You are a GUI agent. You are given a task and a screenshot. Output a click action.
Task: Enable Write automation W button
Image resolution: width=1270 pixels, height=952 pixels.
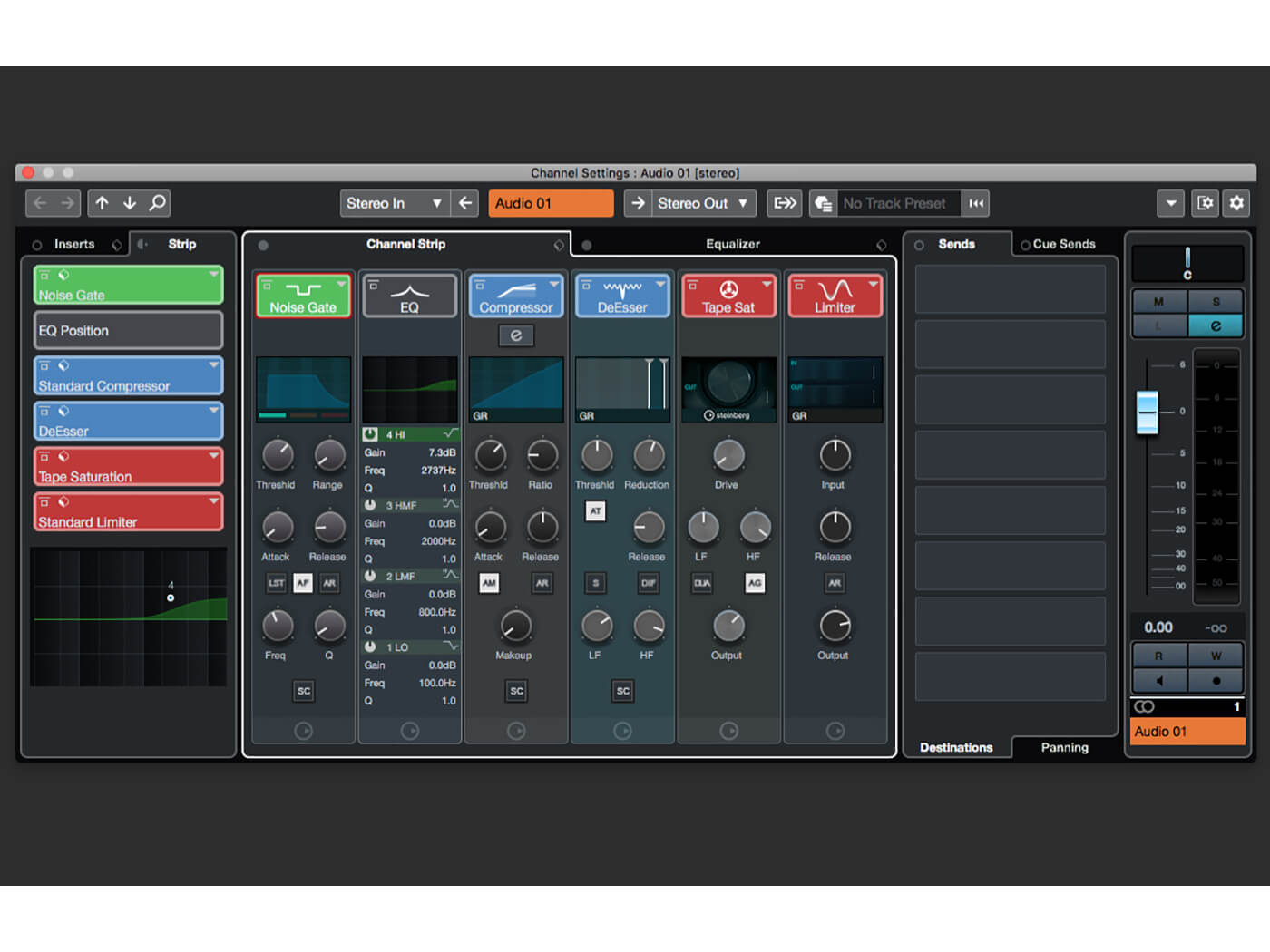pos(1216,656)
